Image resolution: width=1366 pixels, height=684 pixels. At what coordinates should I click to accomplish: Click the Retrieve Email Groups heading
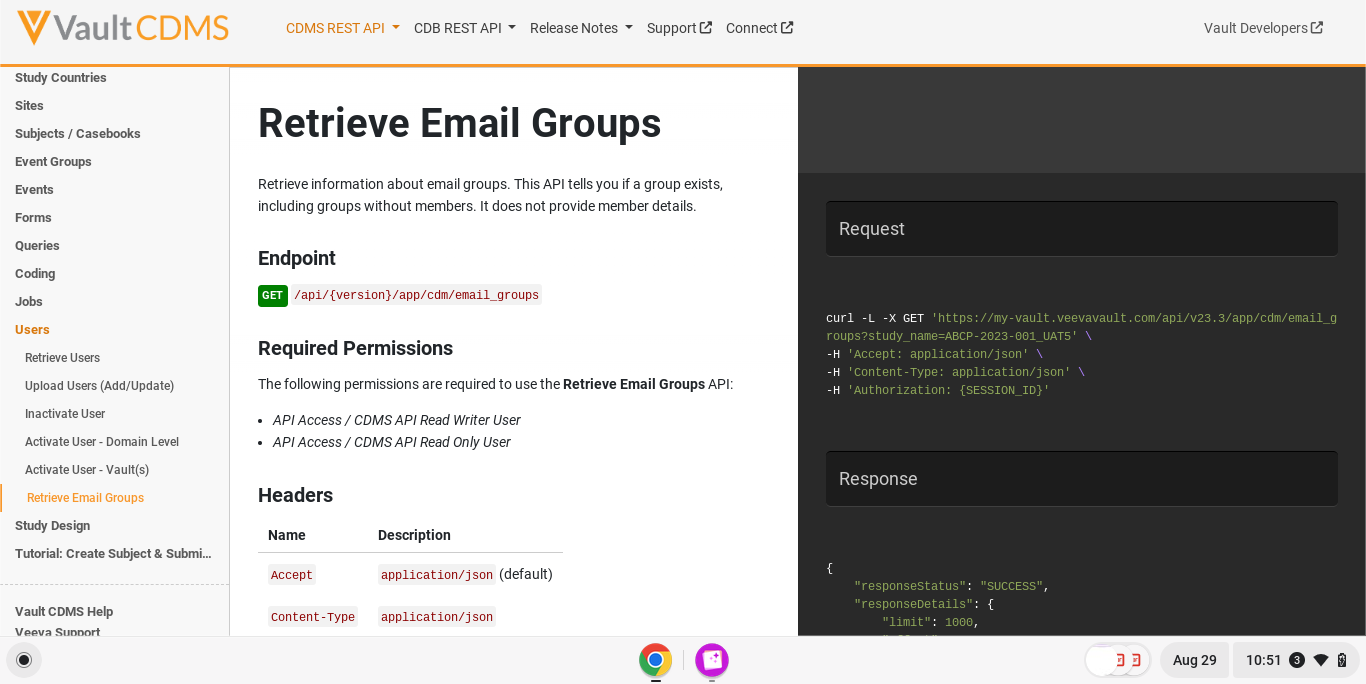[459, 123]
